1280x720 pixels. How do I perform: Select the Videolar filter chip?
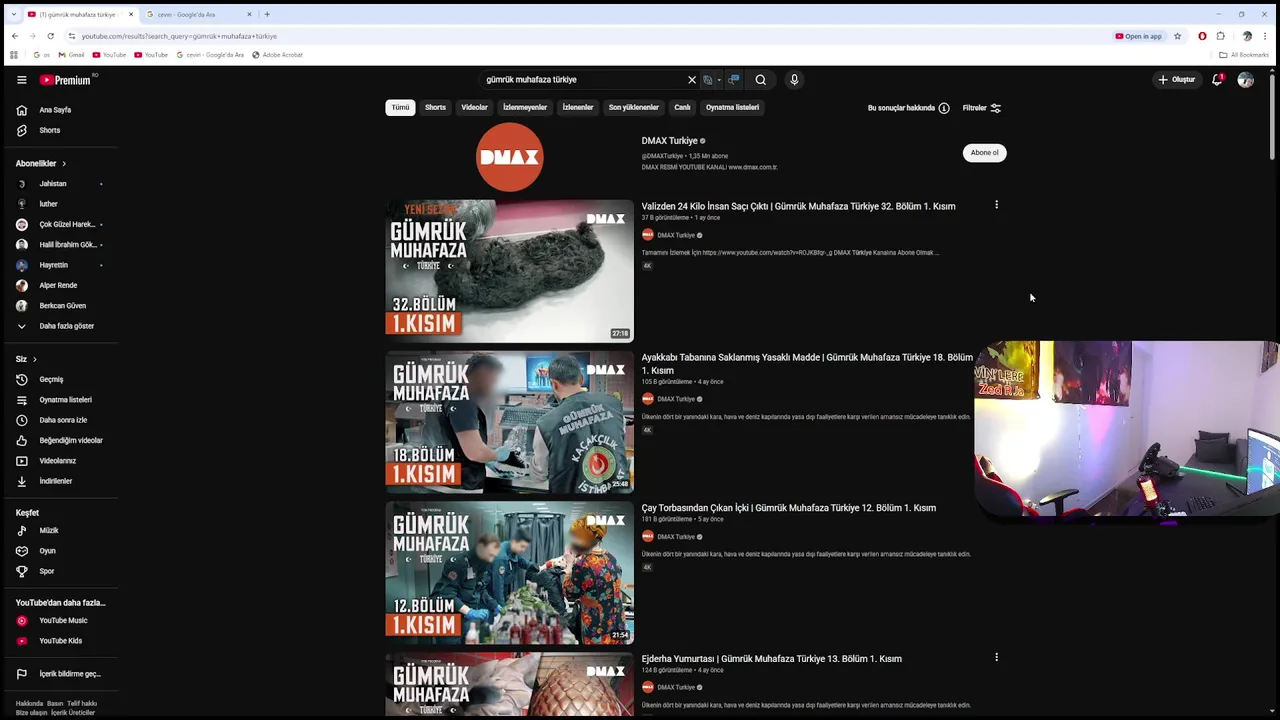pos(474,107)
